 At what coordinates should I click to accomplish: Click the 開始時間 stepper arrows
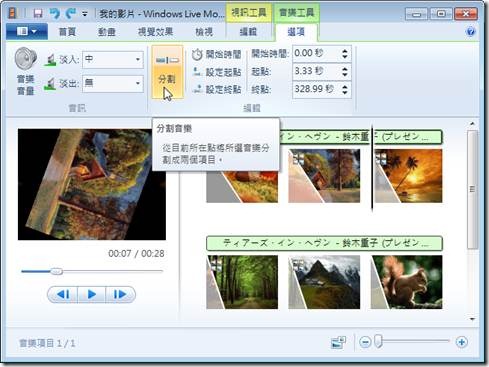click(x=345, y=54)
